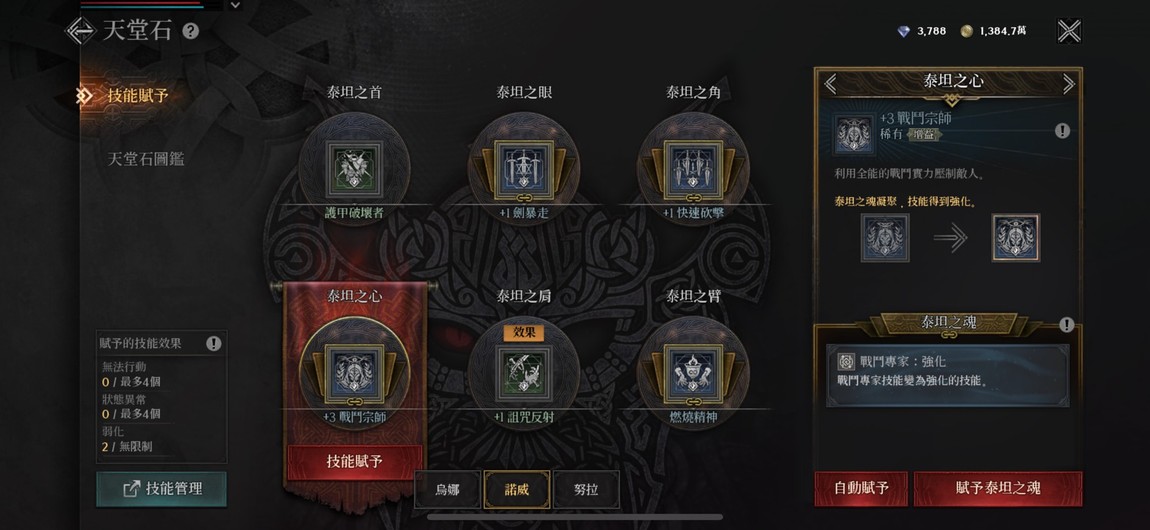Select the 泰坦之臂 燃燒精神 skill icon
Screen dimensions: 1150x530
(x=693, y=371)
